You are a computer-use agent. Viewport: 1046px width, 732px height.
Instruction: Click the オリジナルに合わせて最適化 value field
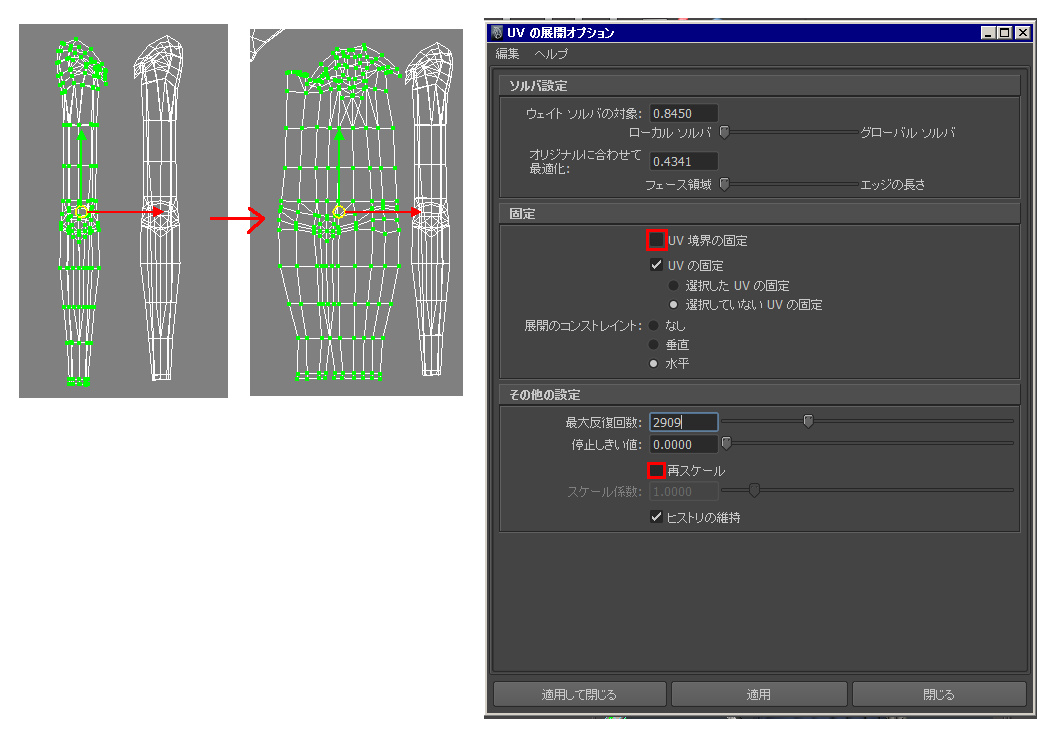pyautogui.click(x=684, y=161)
